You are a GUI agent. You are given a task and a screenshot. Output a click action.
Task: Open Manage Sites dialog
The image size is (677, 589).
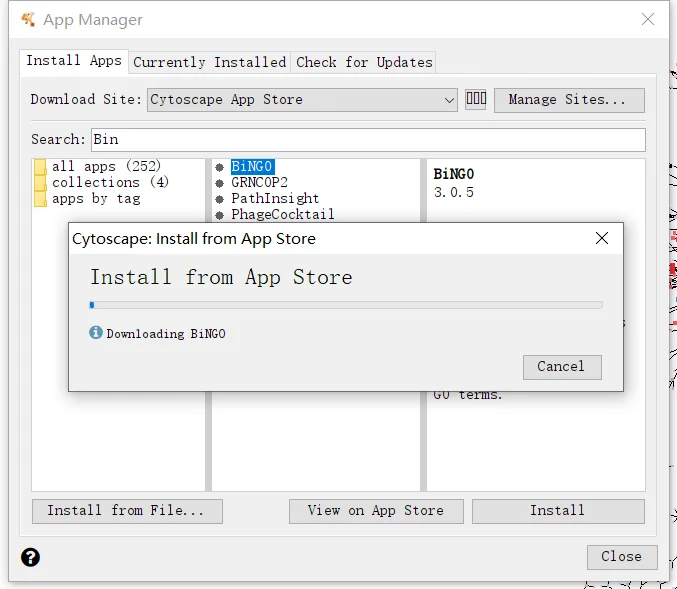coord(569,100)
